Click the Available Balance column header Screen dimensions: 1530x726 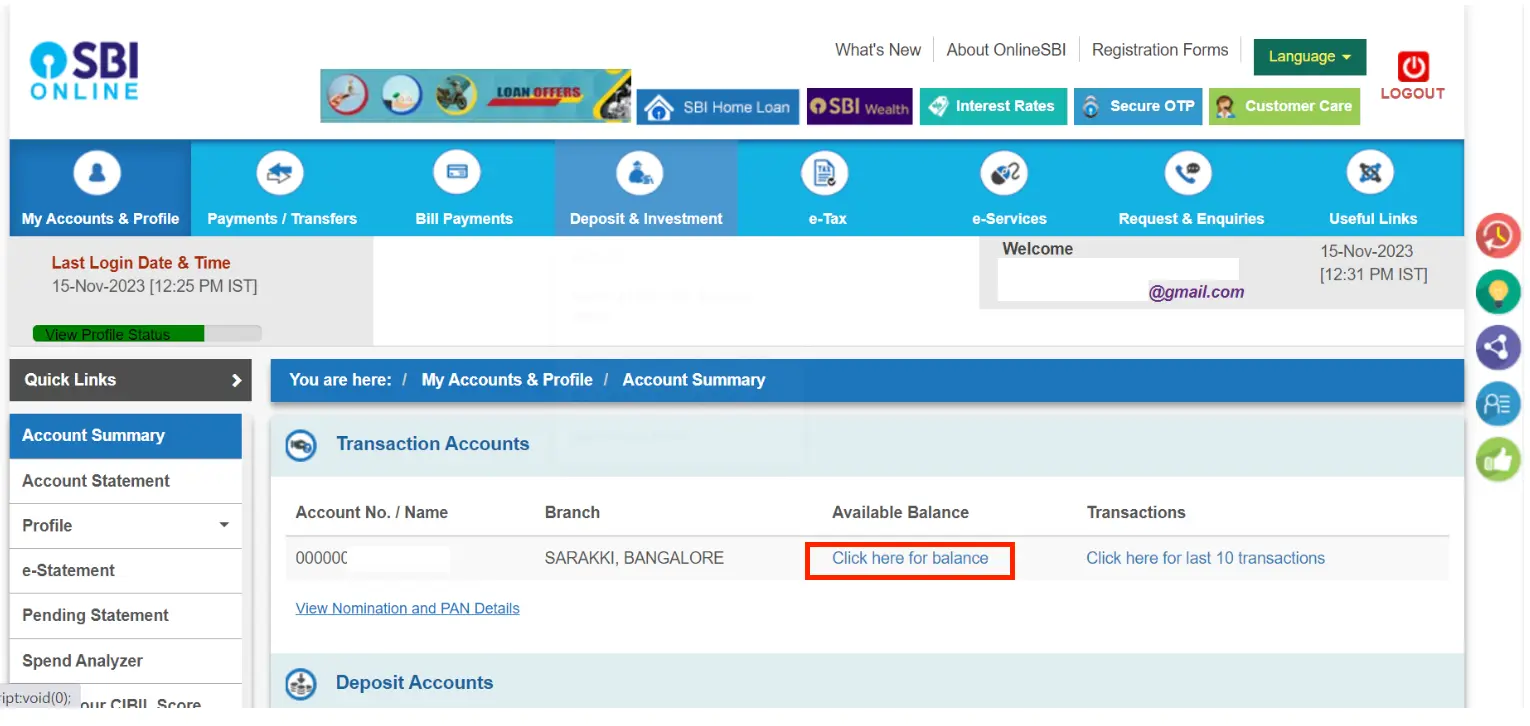(x=900, y=513)
